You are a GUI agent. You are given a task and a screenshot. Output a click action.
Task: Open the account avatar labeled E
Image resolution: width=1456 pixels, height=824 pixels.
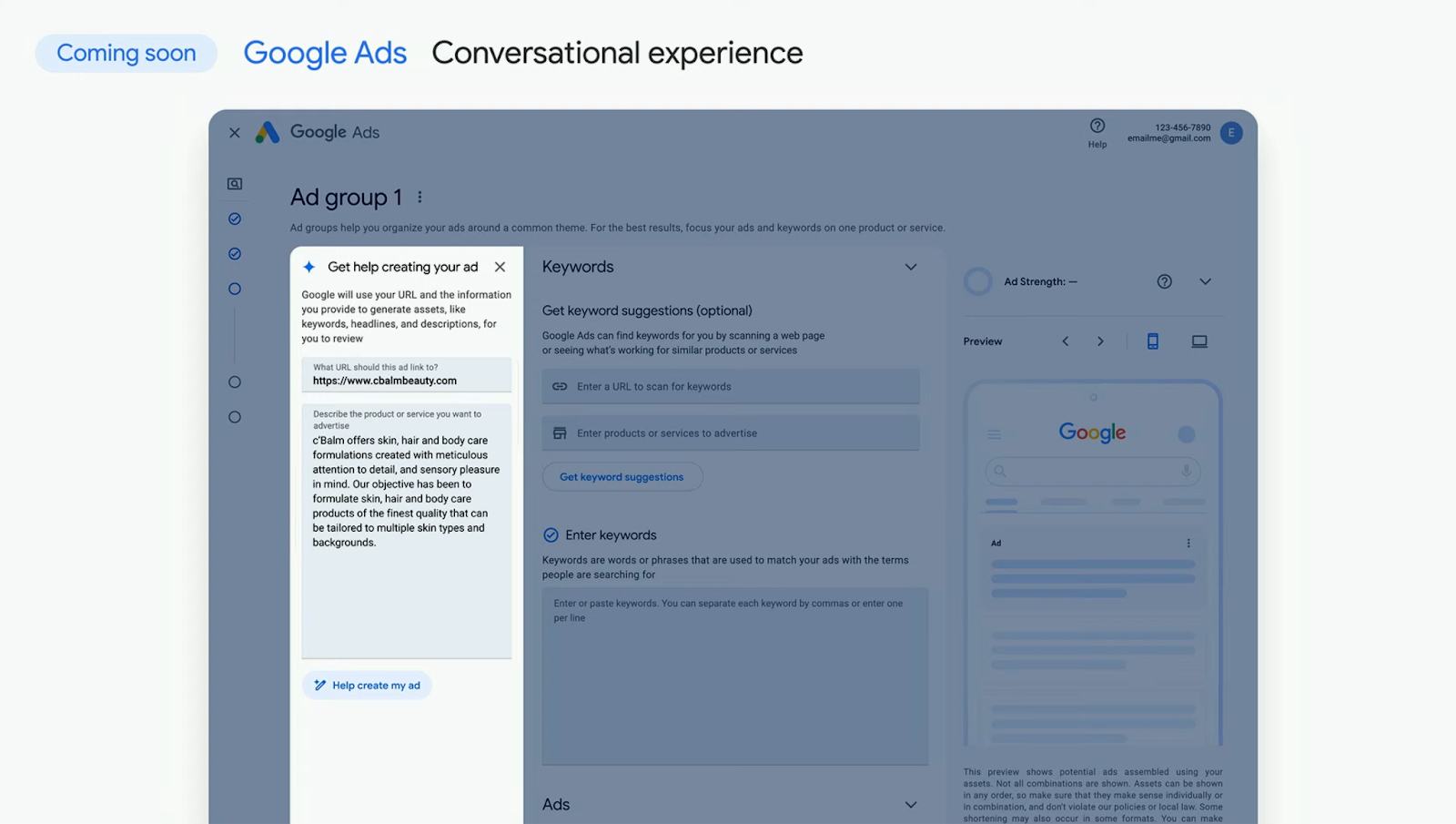[1231, 133]
